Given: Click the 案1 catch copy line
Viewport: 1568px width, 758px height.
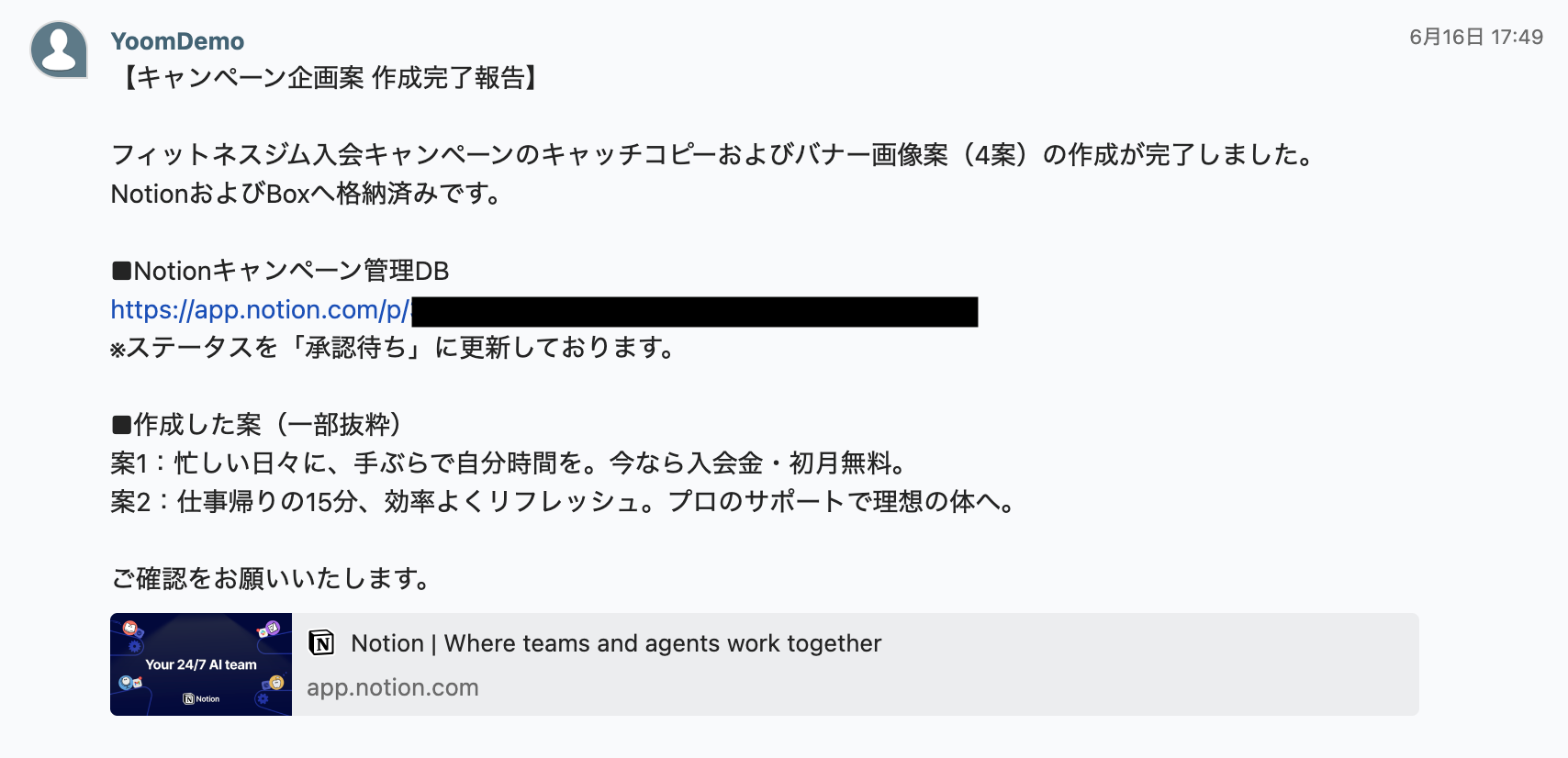Looking at the screenshot, I should (x=509, y=463).
